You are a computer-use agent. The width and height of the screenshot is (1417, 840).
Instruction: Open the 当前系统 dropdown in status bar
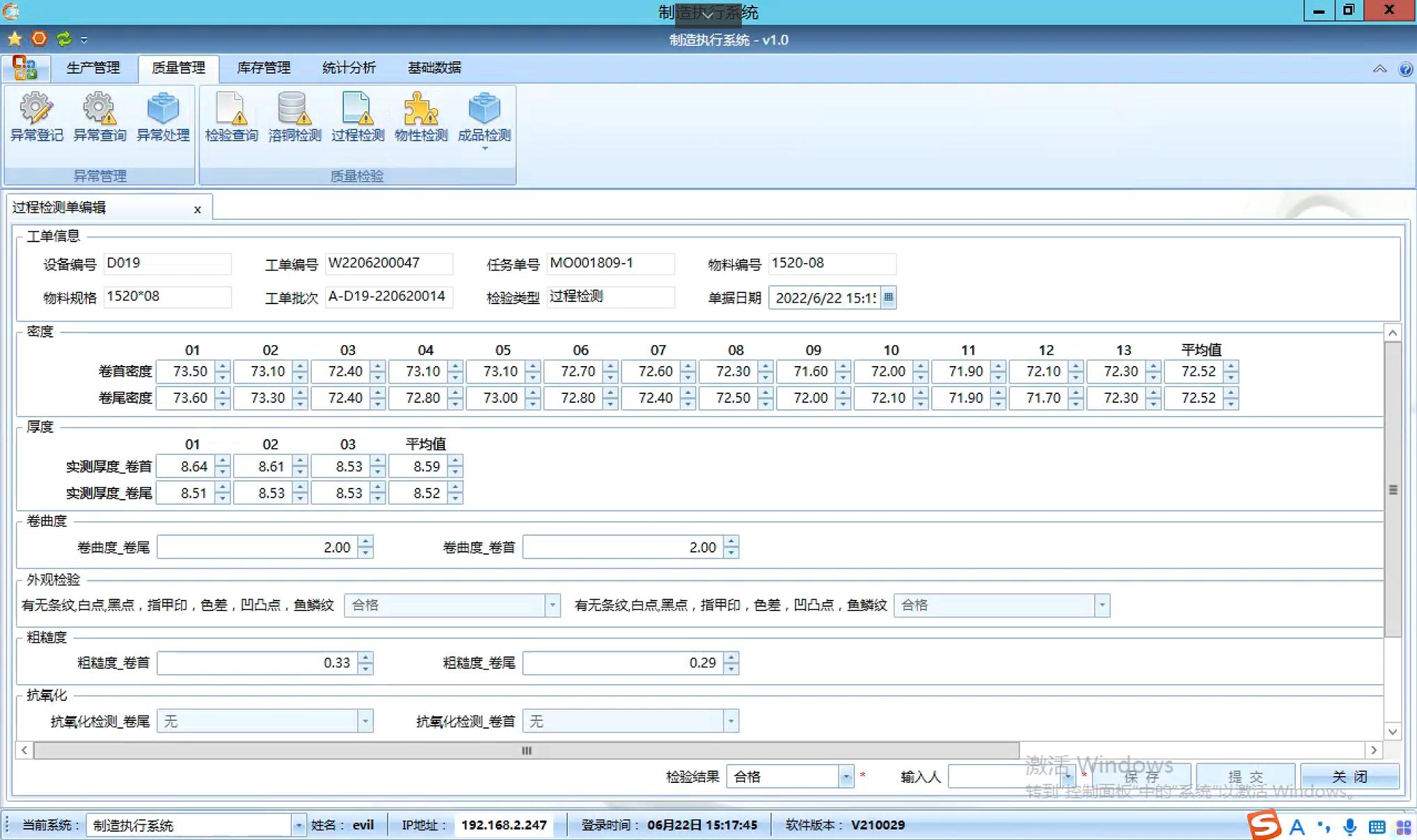pyautogui.click(x=298, y=825)
